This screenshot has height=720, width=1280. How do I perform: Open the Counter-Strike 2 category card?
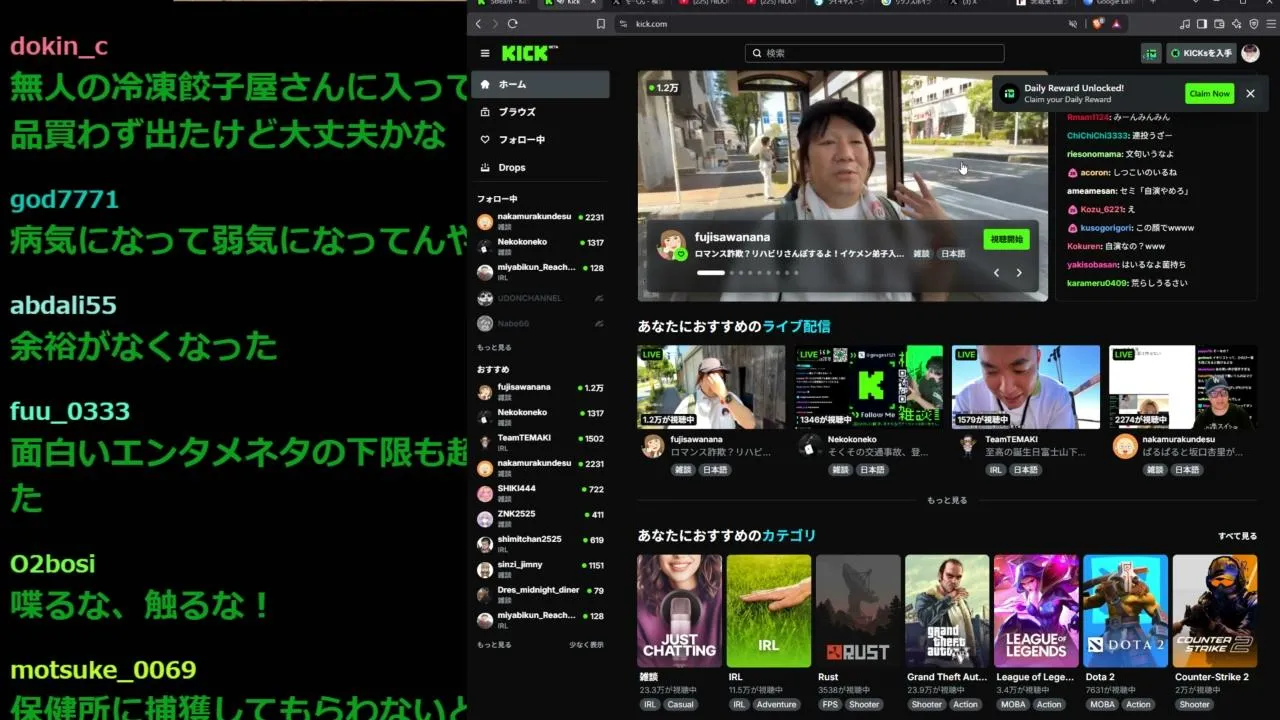pos(1214,611)
